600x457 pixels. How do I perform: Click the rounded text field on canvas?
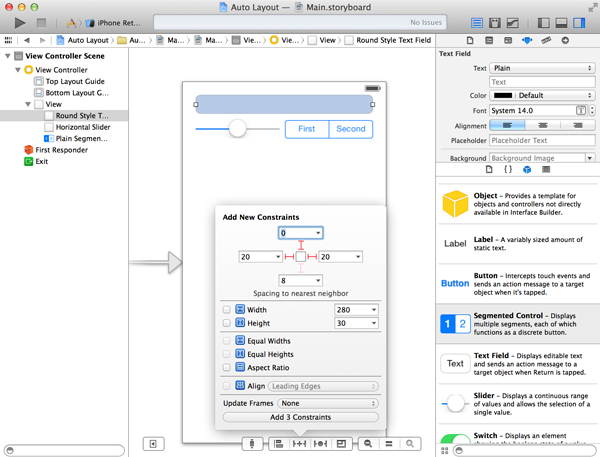click(284, 104)
